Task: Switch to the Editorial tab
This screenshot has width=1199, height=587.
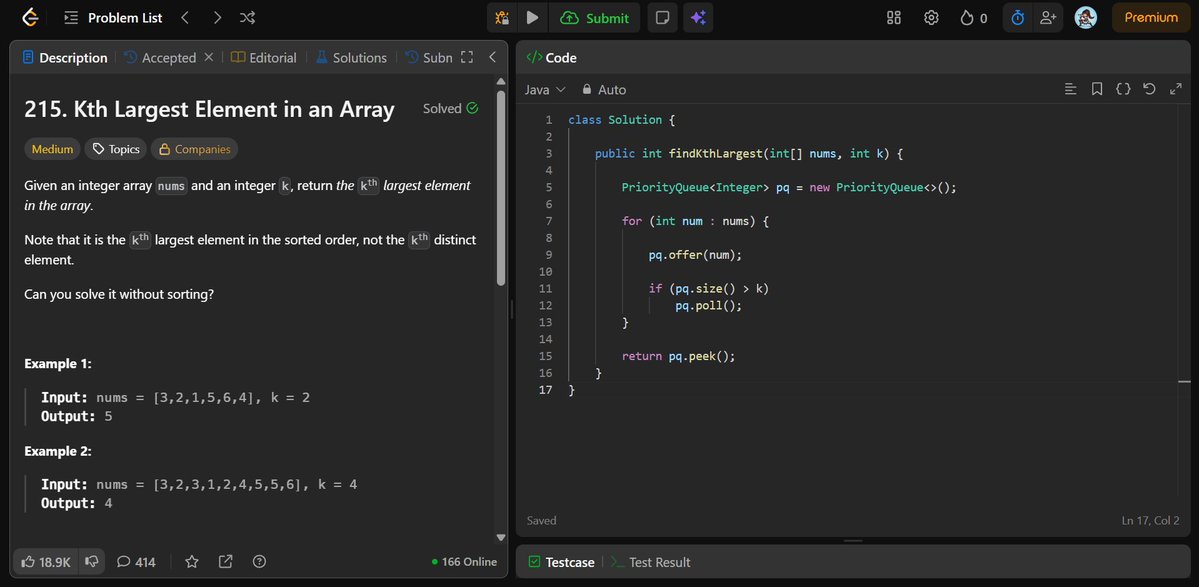Action: coord(264,57)
